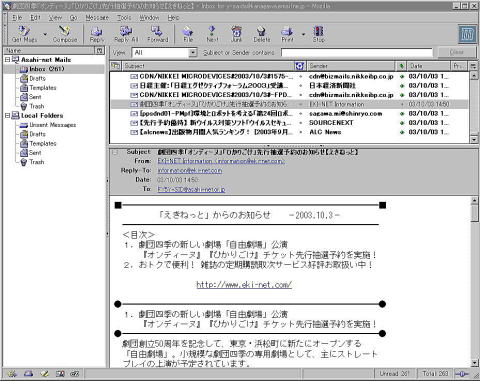This screenshot has width=480, height=381.
Task: Toggle the dot beside 日本経済新聞社 sender
Action: point(300,86)
